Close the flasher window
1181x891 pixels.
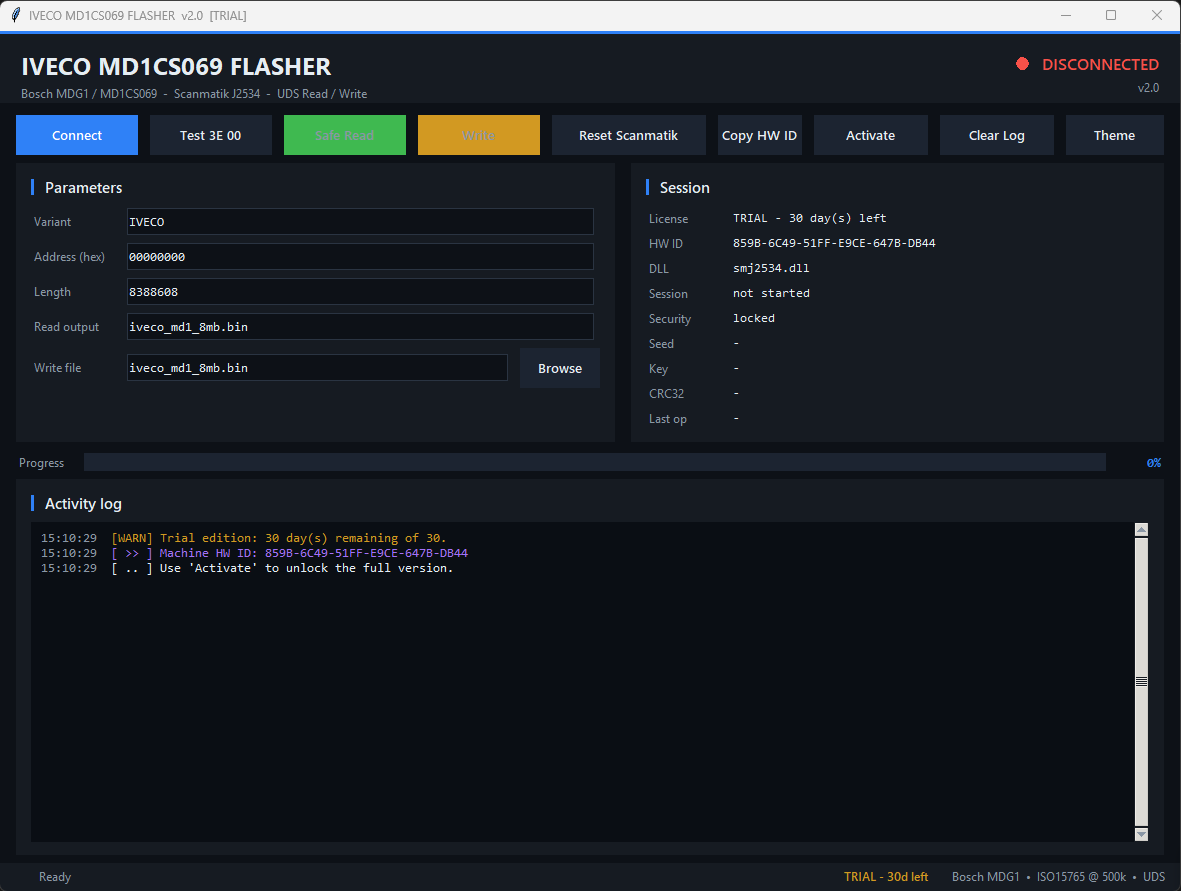pyautogui.click(x=1157, y=15)
